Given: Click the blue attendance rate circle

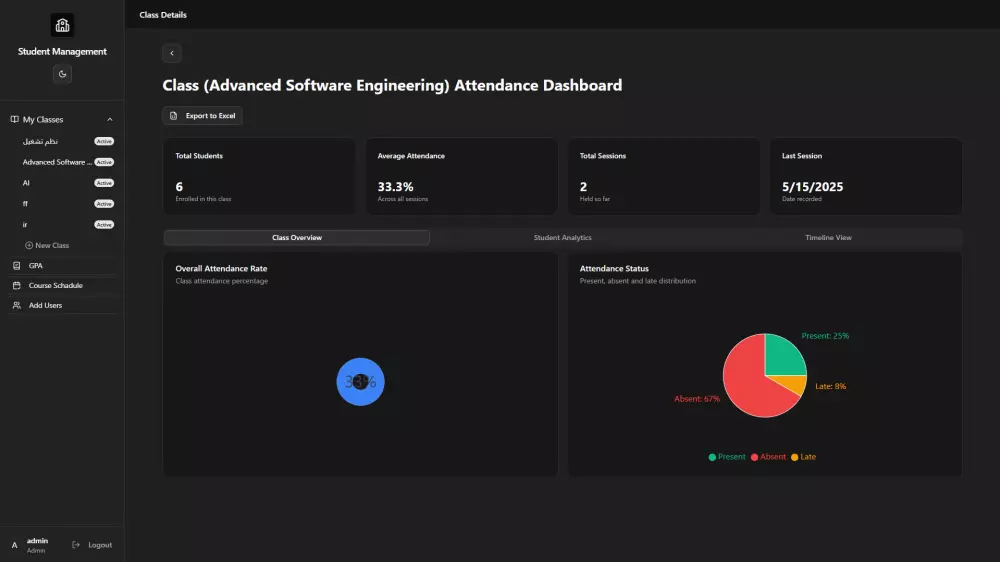Looking at the screenshot, I should (360, 381).
